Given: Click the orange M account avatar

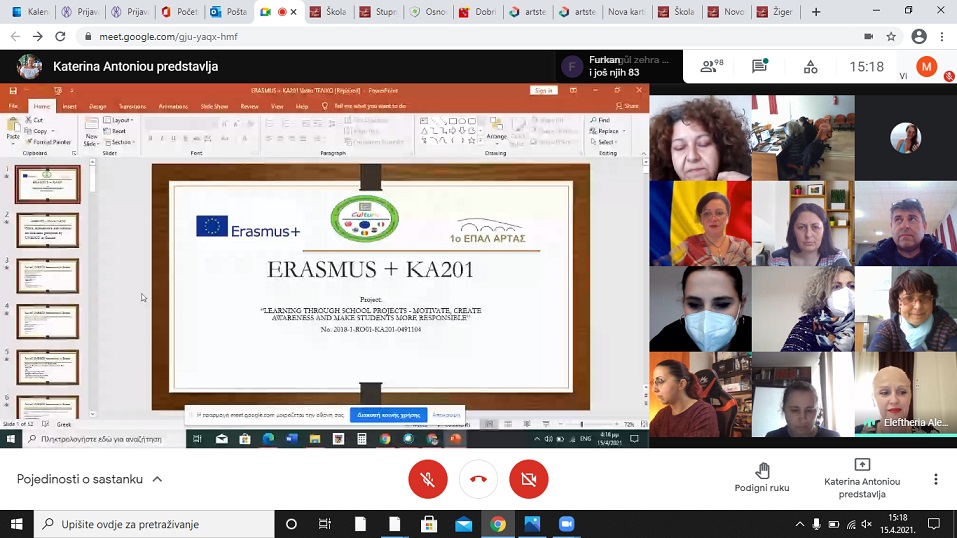Looking at the screenshot, I should [x=926, y=67].
